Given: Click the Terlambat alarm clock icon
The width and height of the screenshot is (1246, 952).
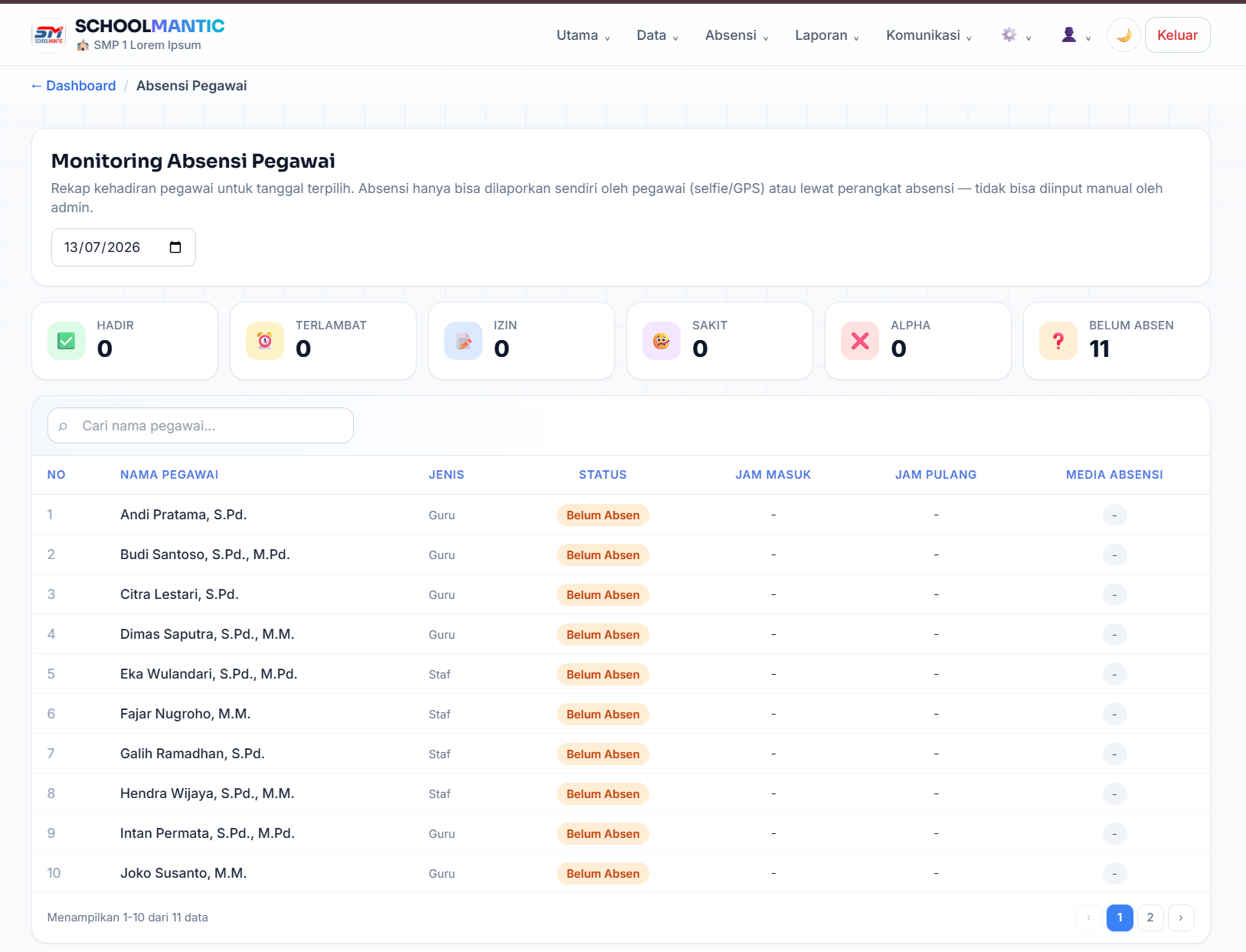Looking at the screenshot, I should point(265,341).
